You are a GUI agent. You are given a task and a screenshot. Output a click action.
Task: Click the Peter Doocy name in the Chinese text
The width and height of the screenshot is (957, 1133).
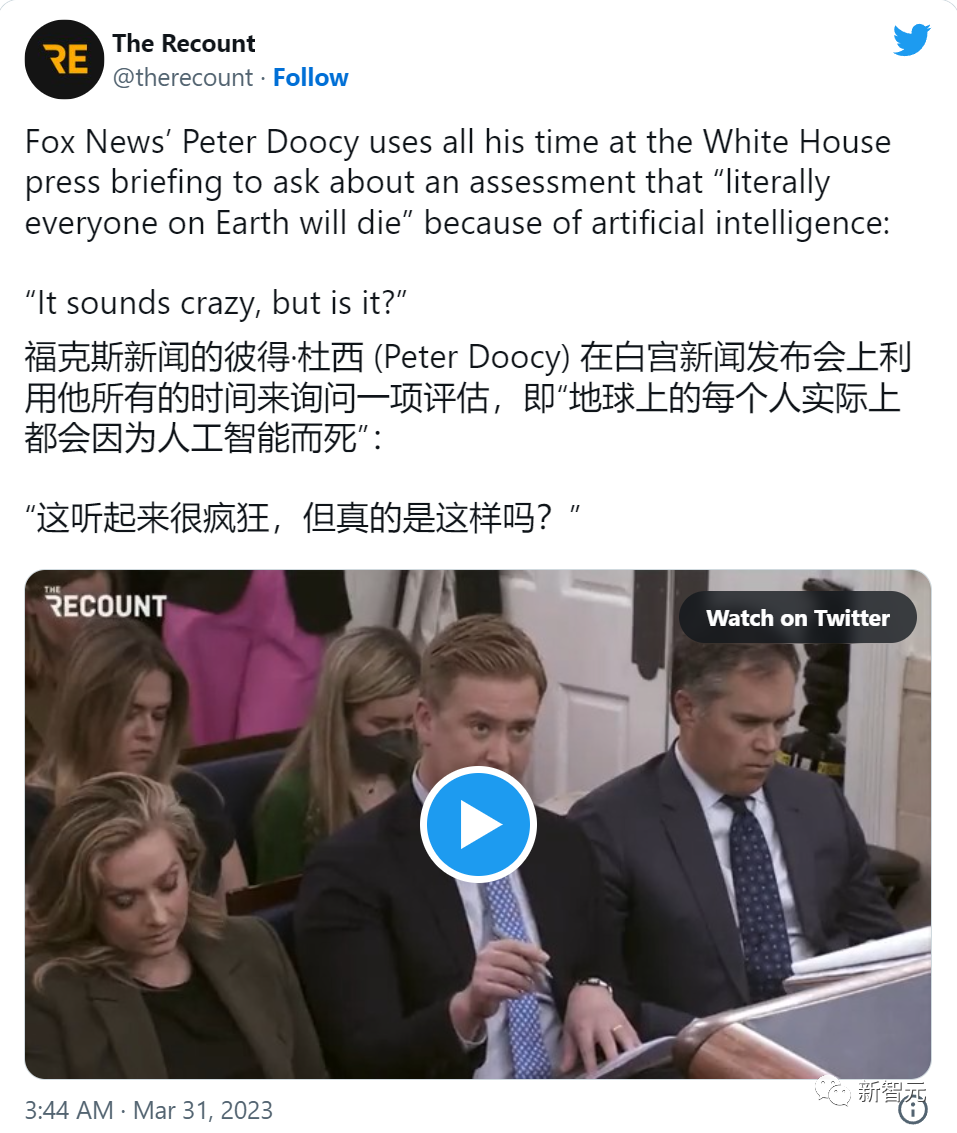click(472, 357)
